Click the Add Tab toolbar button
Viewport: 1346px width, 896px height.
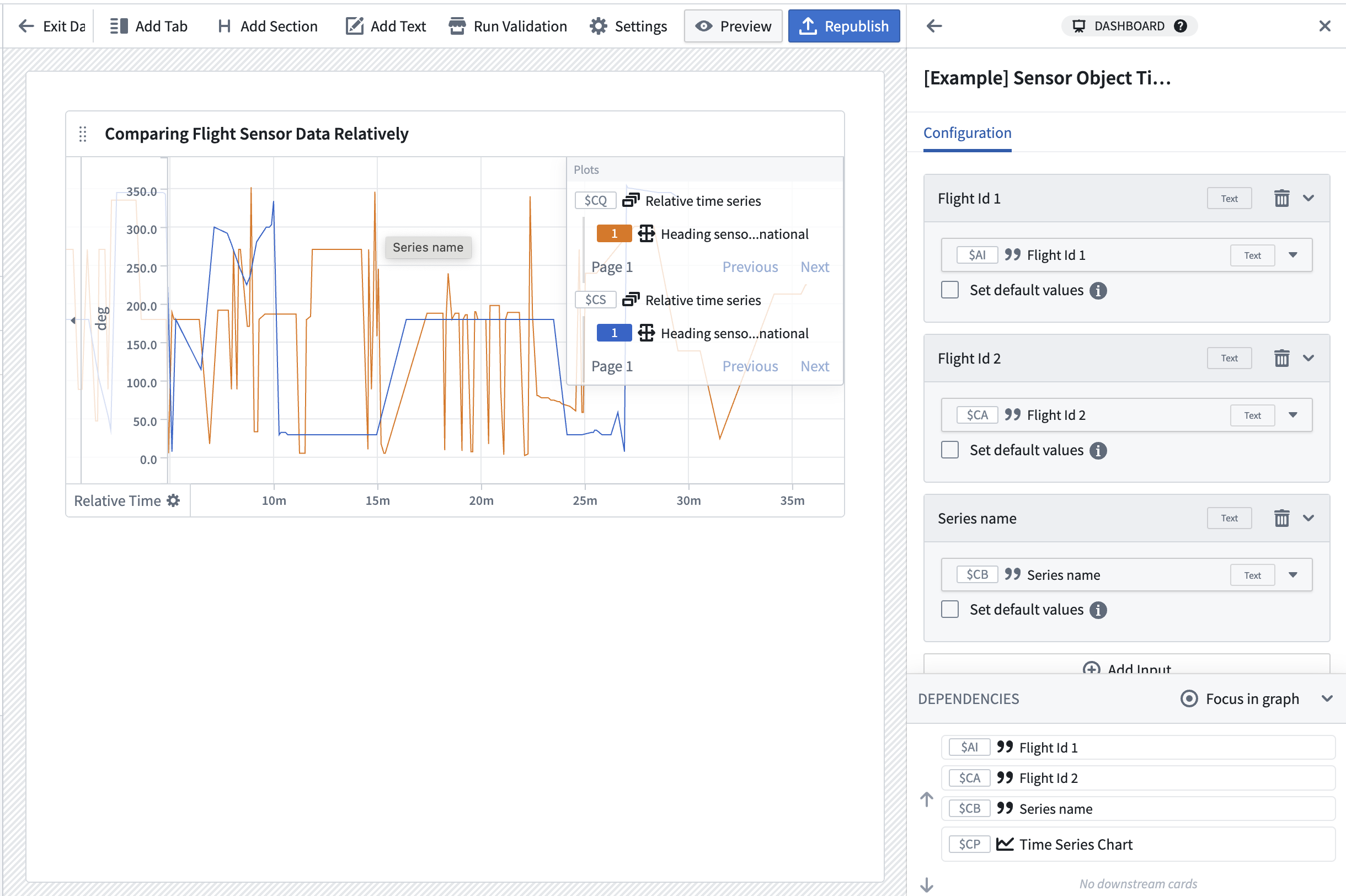pos(148,26)
